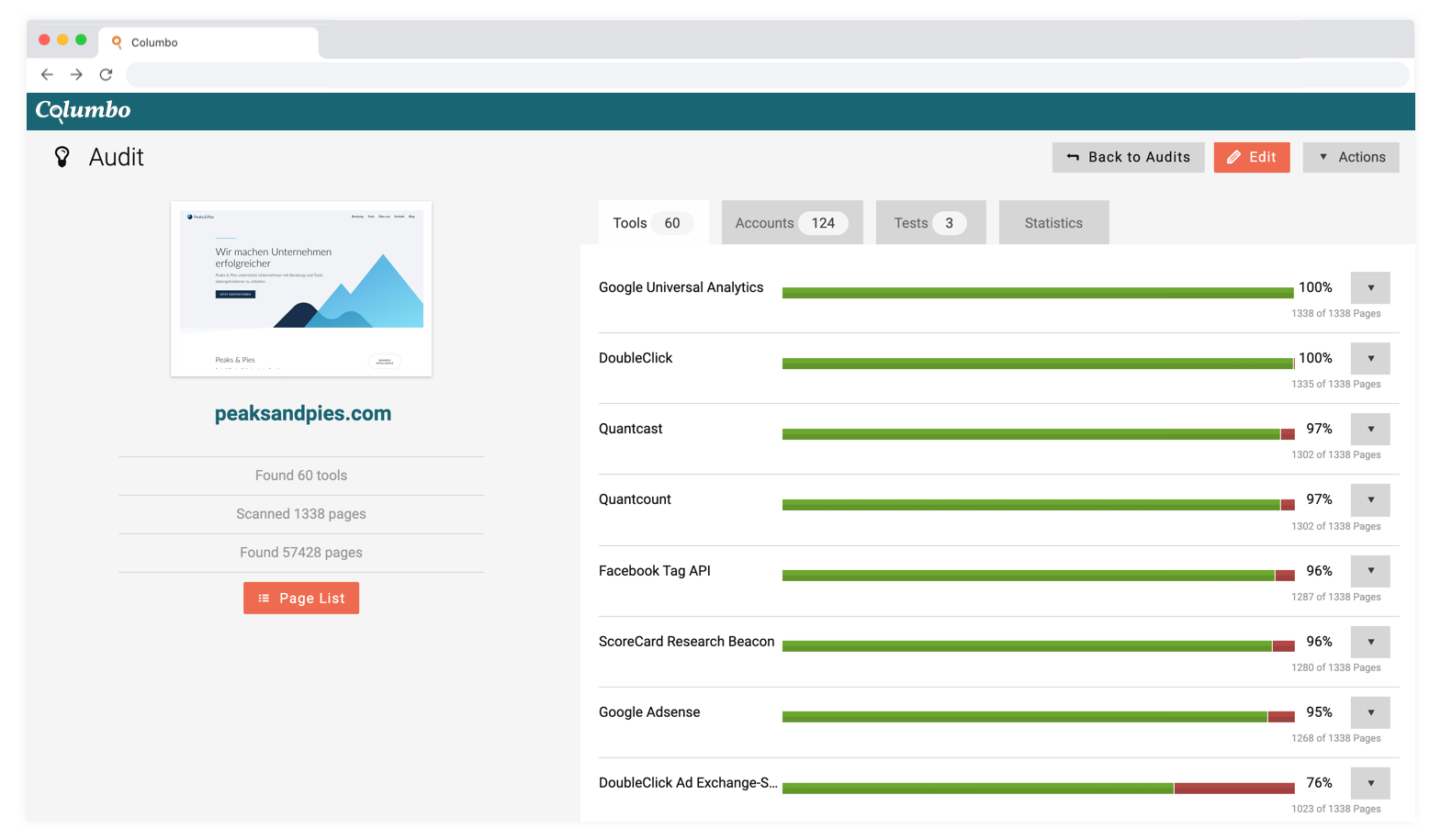Screen dimensions: 1441x840
Task: Expand the Quantcast row dropdown
Action: [1370, 429]
